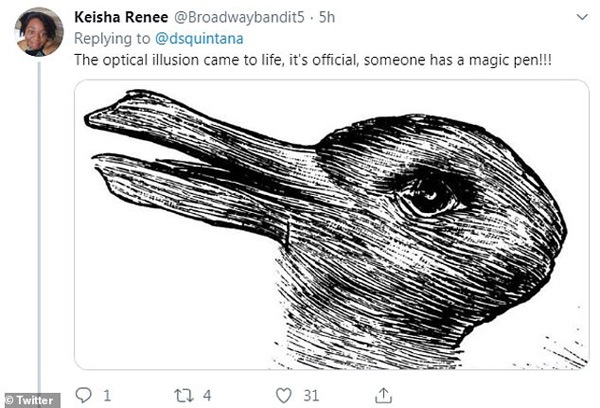Click the like count number 31
Screen dimensions: 600x408
point(312,395)
